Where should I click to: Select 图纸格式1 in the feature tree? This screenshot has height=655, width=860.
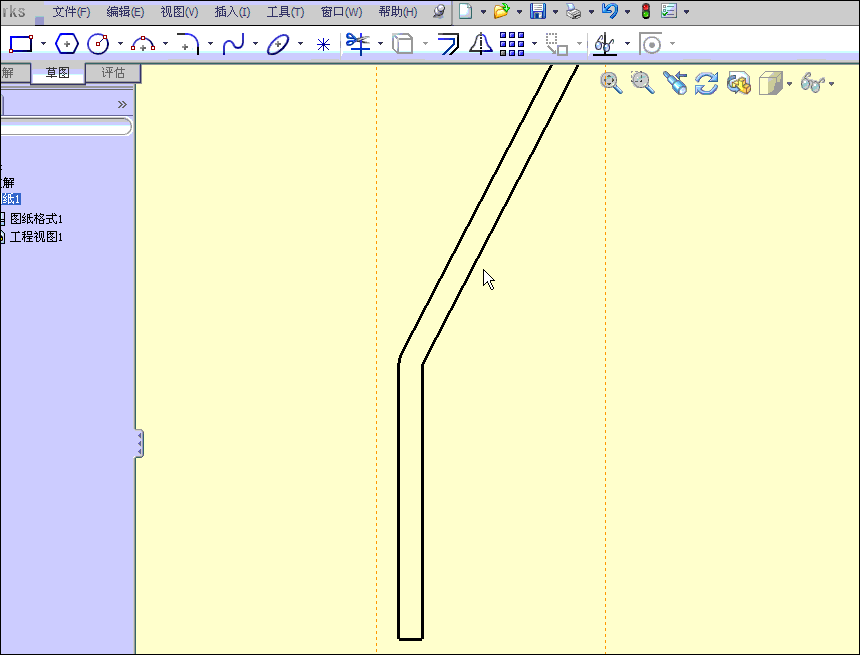(36, 219)
